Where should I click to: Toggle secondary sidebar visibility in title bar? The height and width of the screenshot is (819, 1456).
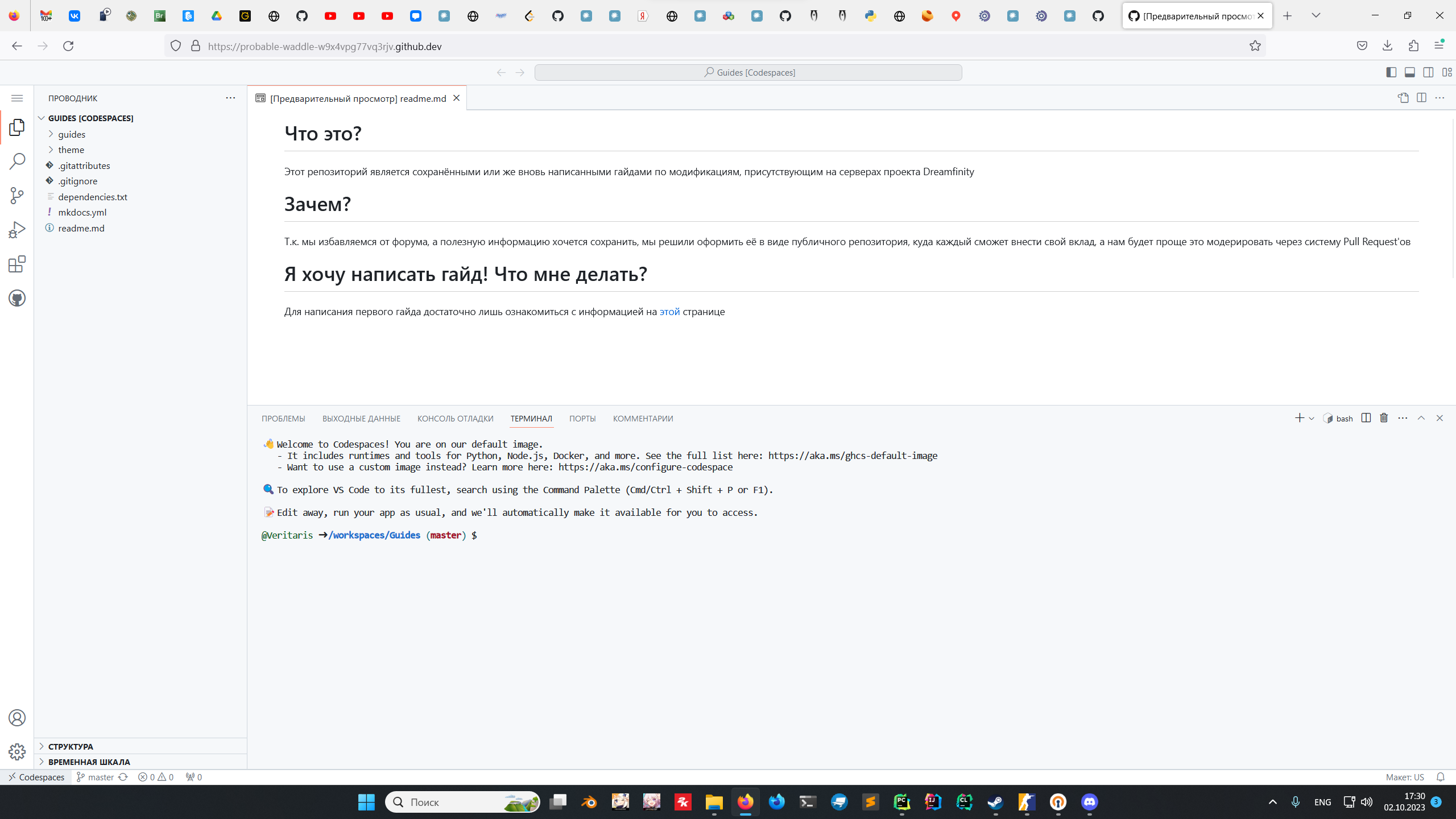click(x=1428, y=72)
